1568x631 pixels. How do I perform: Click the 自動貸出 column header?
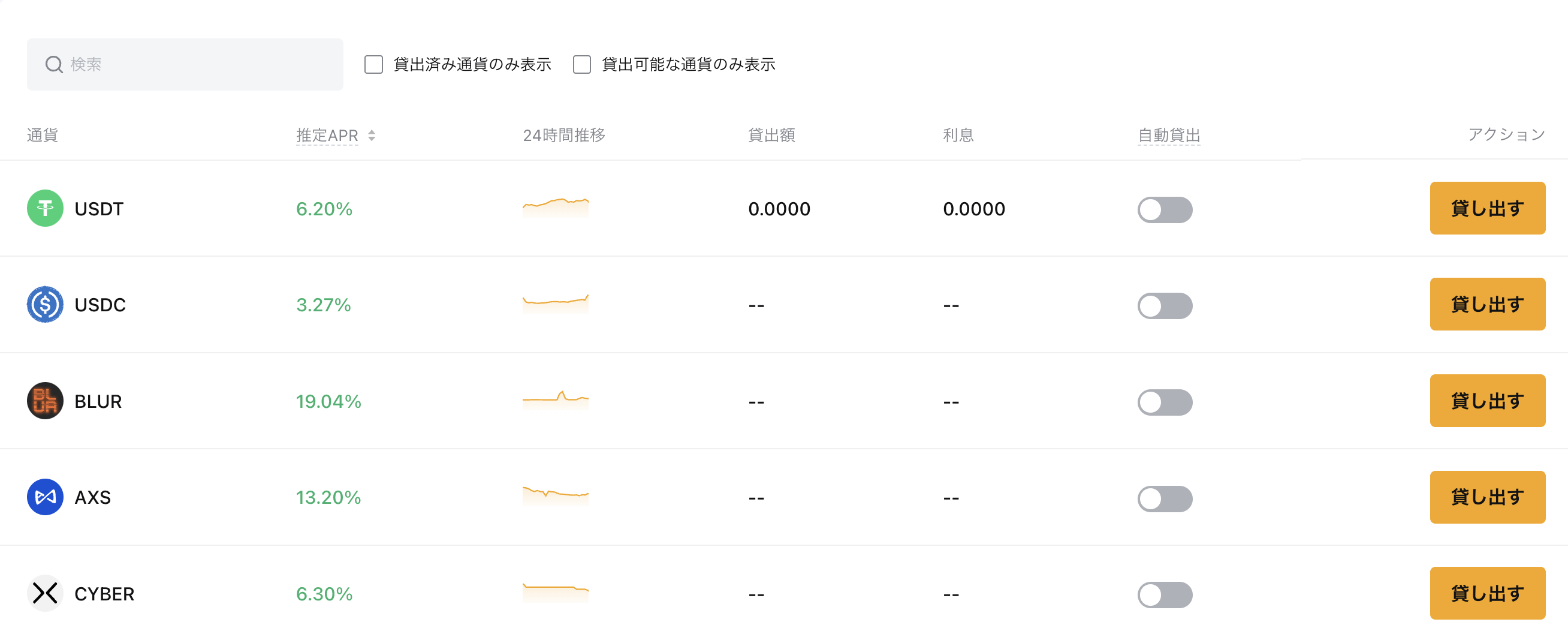pyautogui.click(x=1169, y=136)
